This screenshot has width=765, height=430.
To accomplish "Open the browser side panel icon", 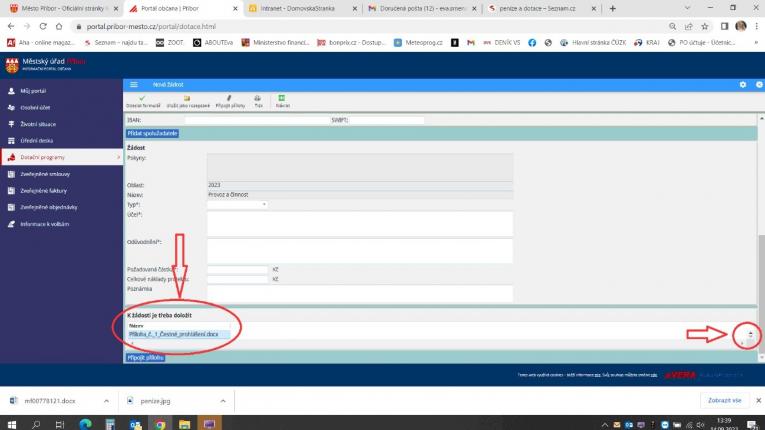I will click(725, 26).
